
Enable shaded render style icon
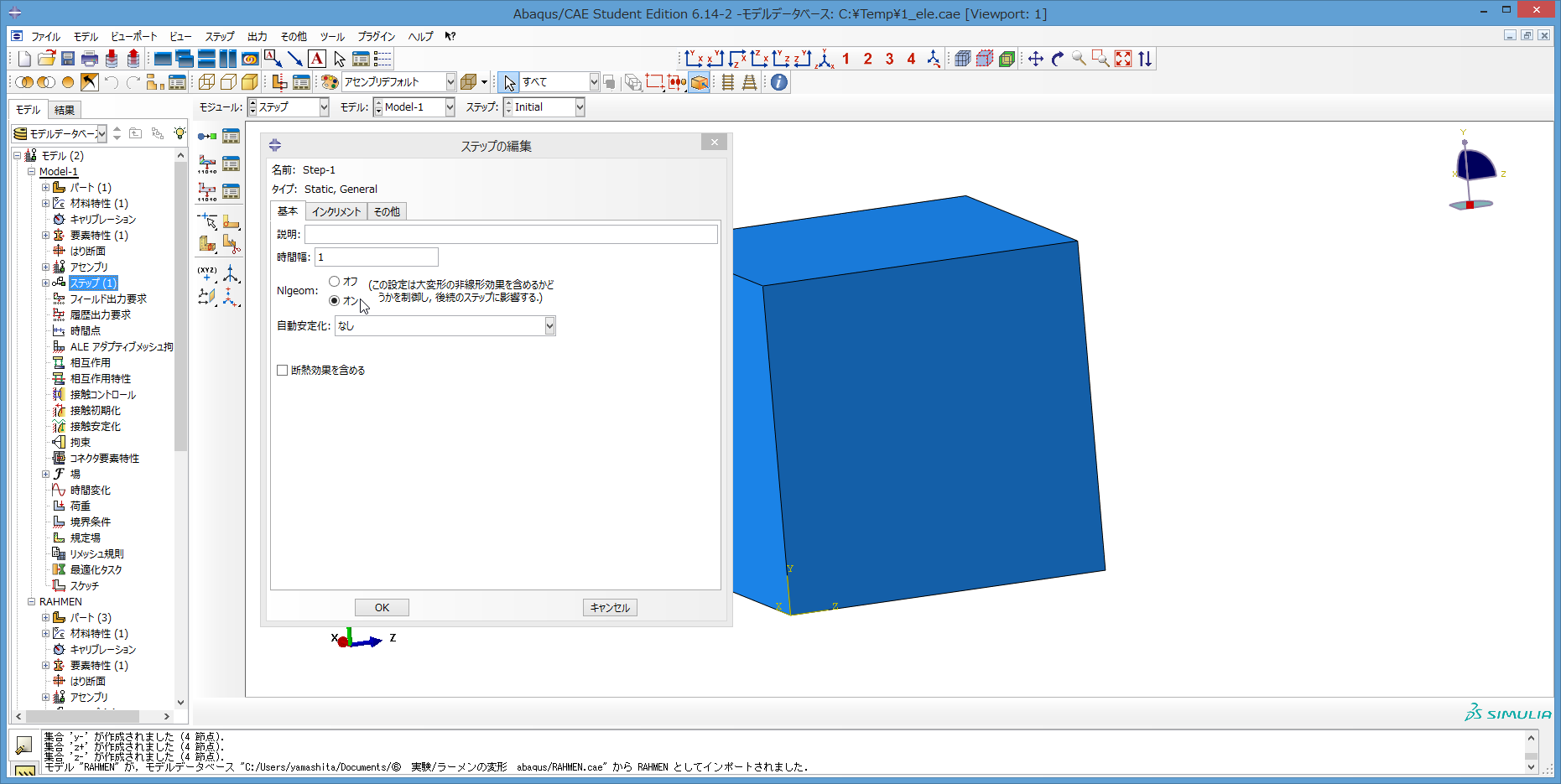[x=250, y=82]
